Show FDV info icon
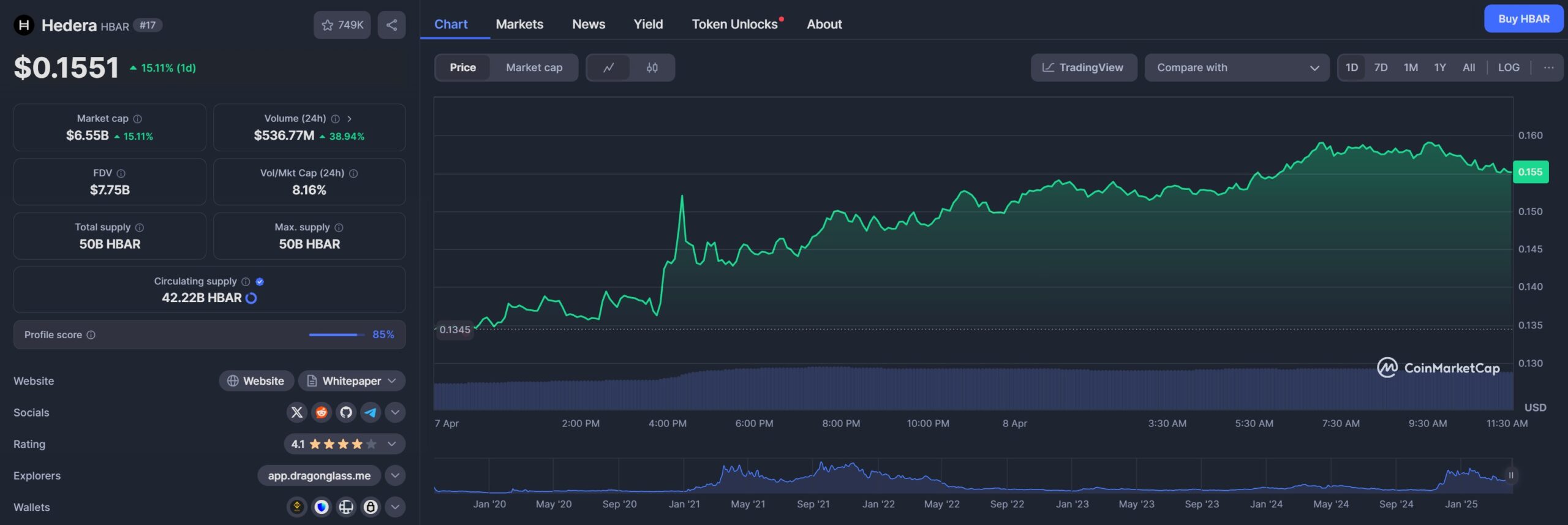 click(121, 173)
